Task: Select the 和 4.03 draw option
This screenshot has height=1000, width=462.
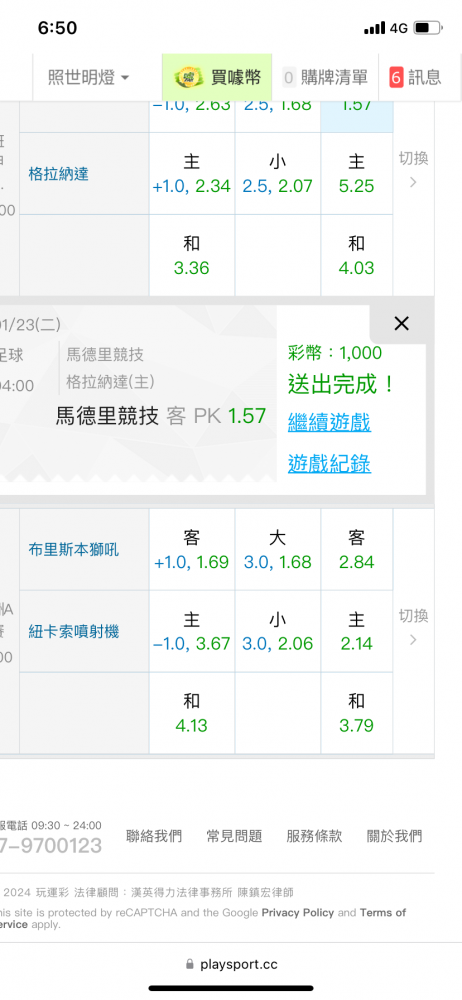Action: tap(357, 255)
